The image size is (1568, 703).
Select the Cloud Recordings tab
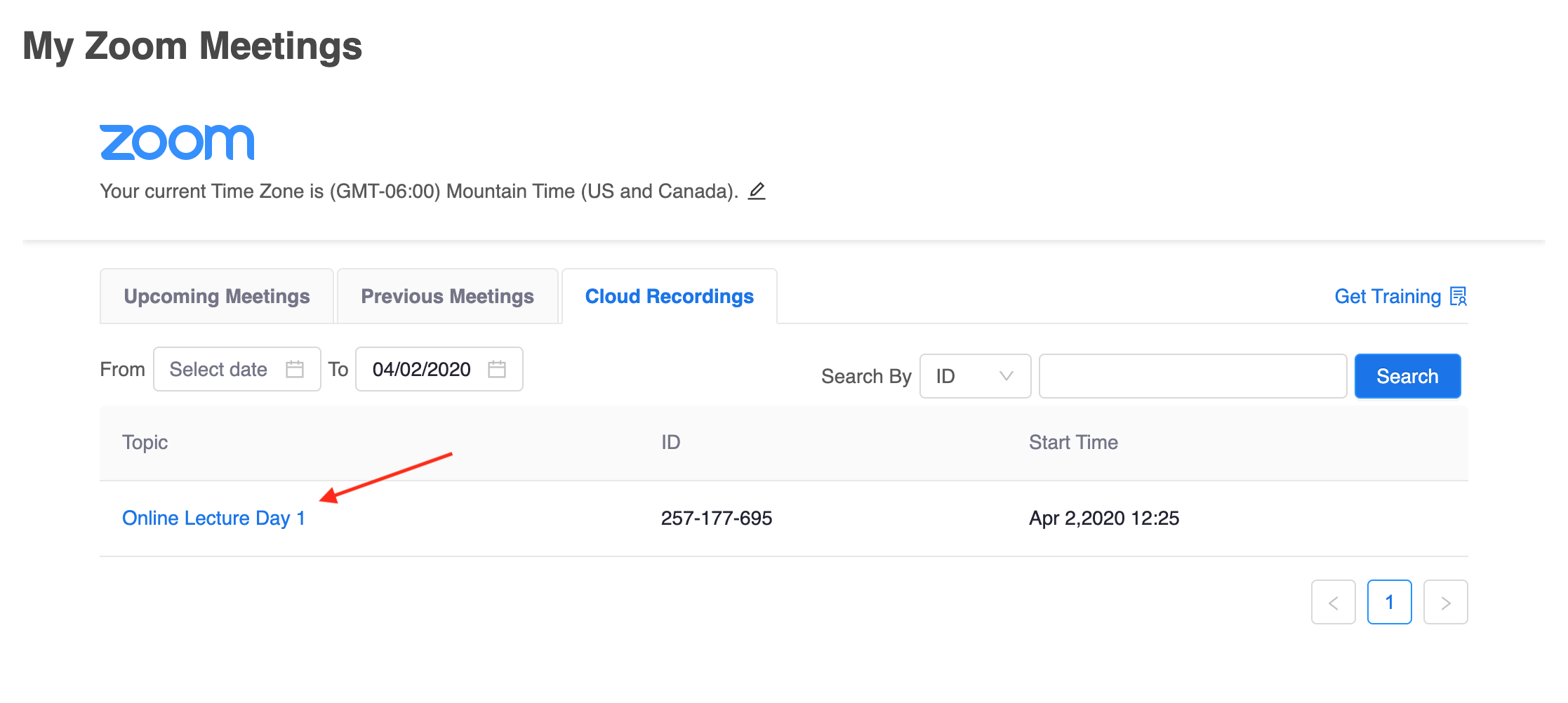pyautogui.click(x=670, y=296)
